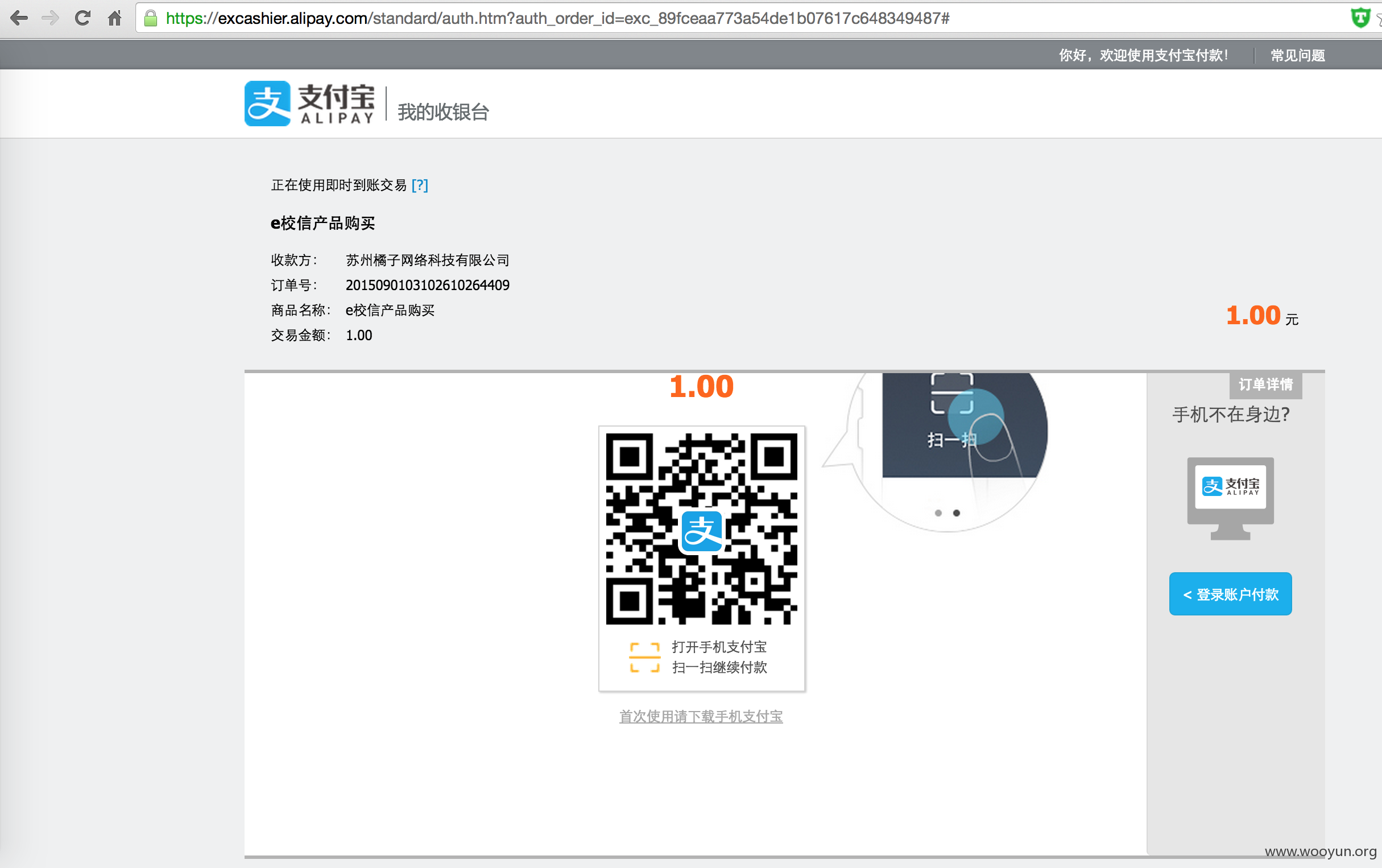Click the 交易金额 value 1.00
The width and height of the screenshot is (1382, 868).
coord(359,335)
